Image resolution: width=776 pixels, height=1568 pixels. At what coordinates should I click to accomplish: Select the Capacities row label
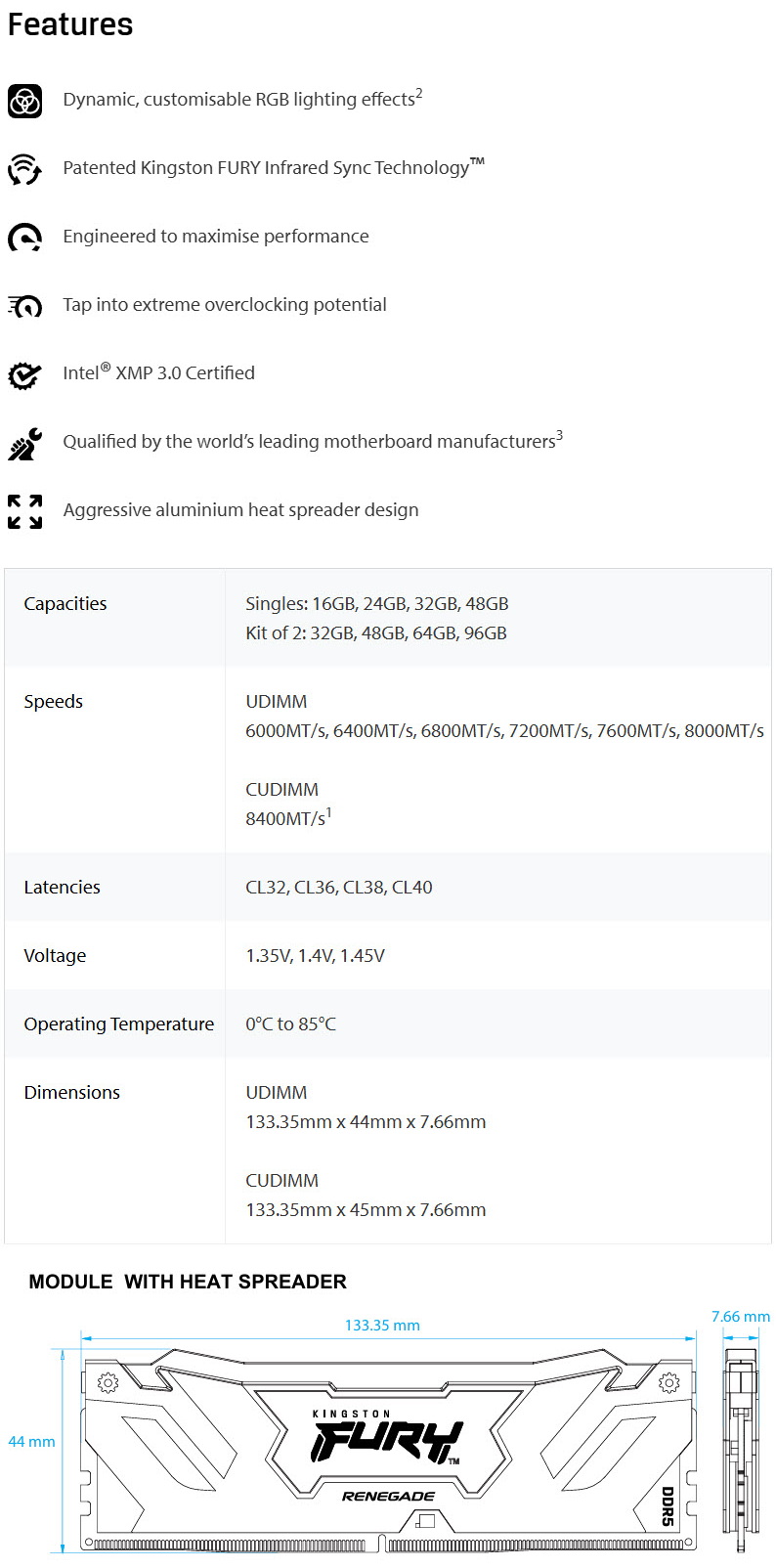click(65, 603)
